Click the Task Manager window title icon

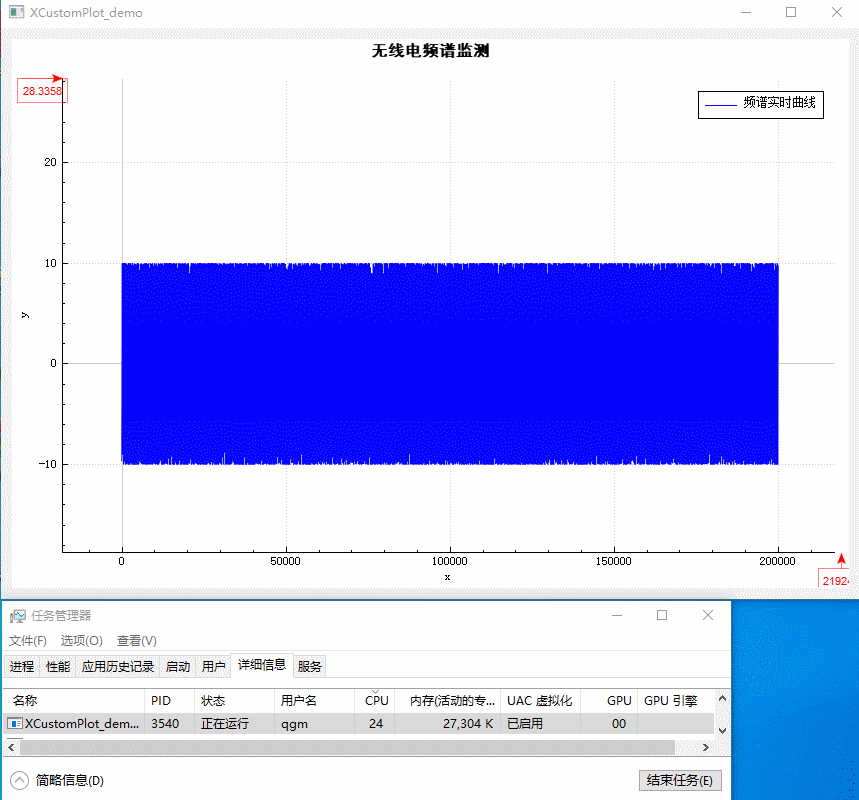18,616
